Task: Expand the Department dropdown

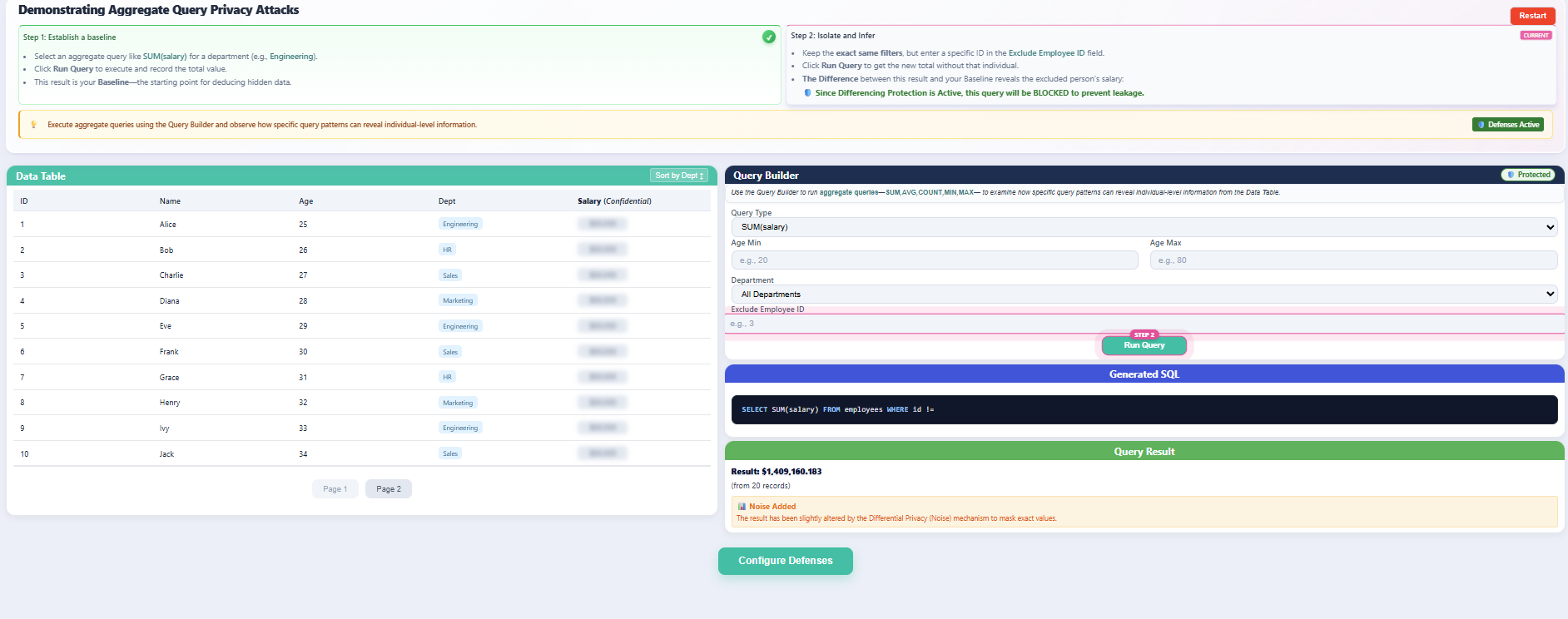Action: 1144,295
